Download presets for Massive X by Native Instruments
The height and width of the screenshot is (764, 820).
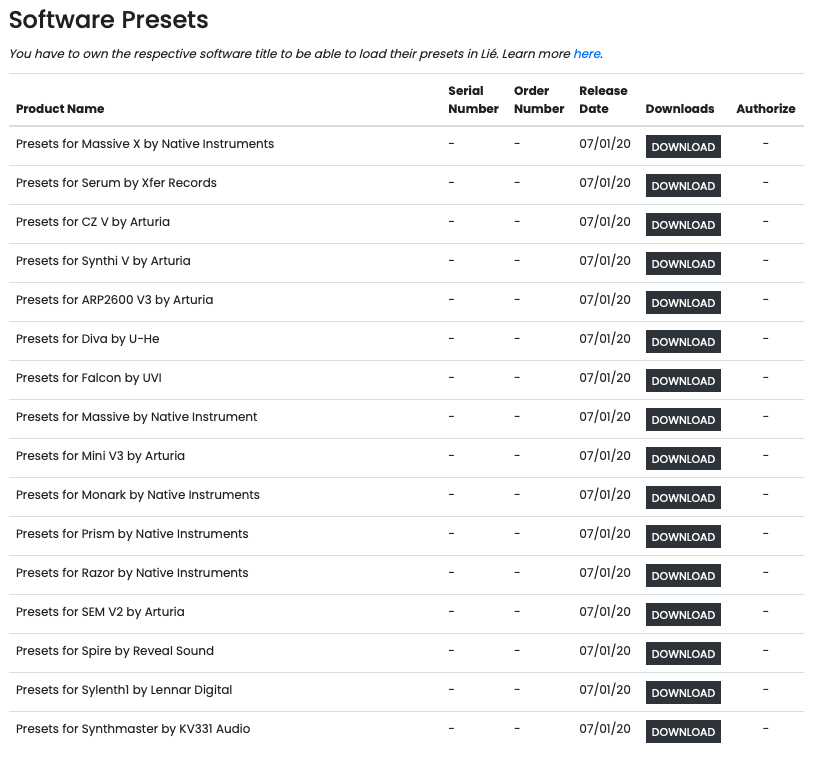coord(683,146)
